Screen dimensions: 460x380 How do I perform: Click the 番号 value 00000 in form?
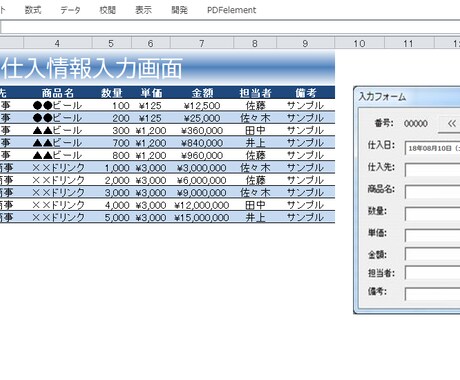coord(416,124)
